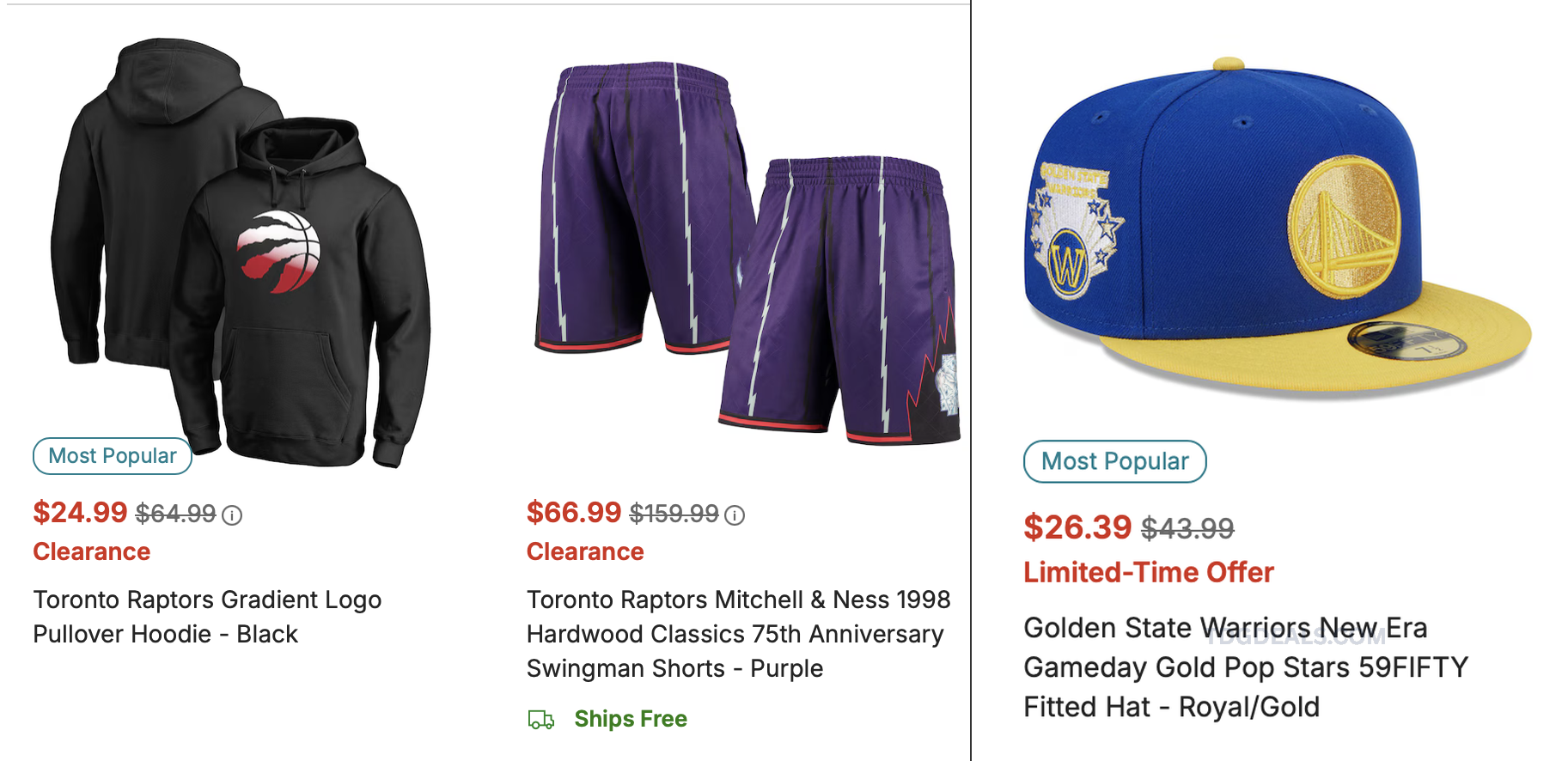Click the $24.99 clearance price
Viewport: 1568px width, 761px height.
(x=80, y=513)
